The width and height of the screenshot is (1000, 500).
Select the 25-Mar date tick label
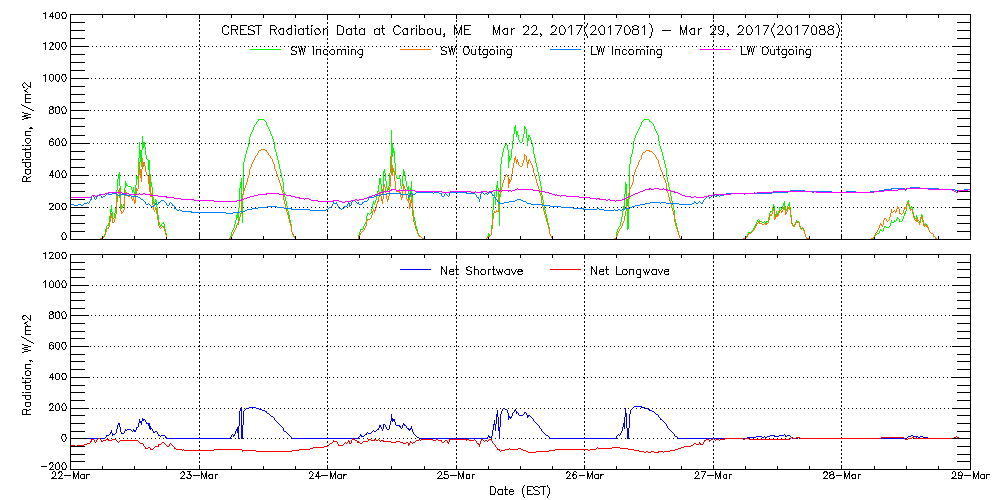tap(456, 478)
